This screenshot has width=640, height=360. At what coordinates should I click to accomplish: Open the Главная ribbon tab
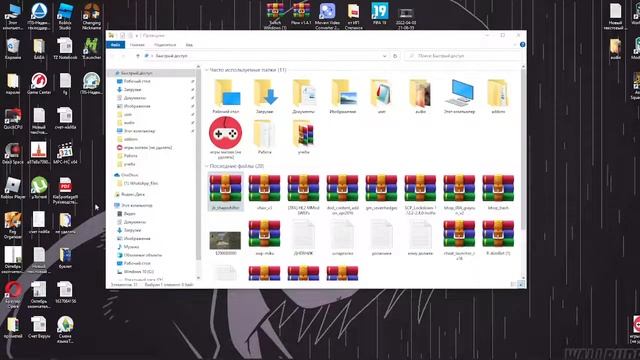click(137, 45)
